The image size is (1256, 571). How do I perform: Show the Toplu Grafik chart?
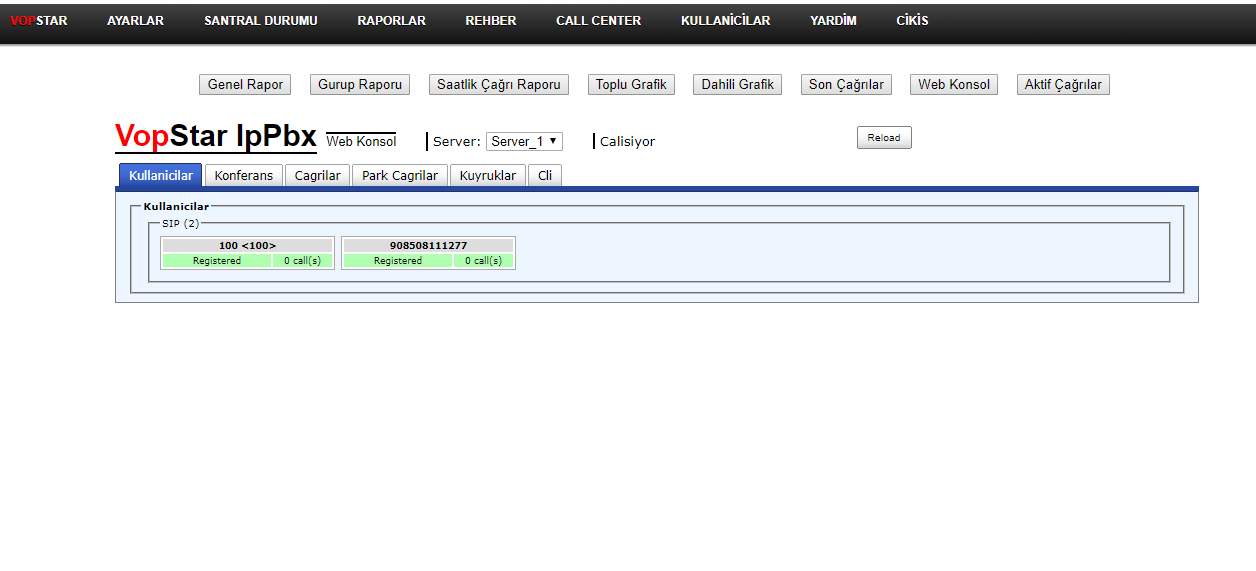click(631, 85)
